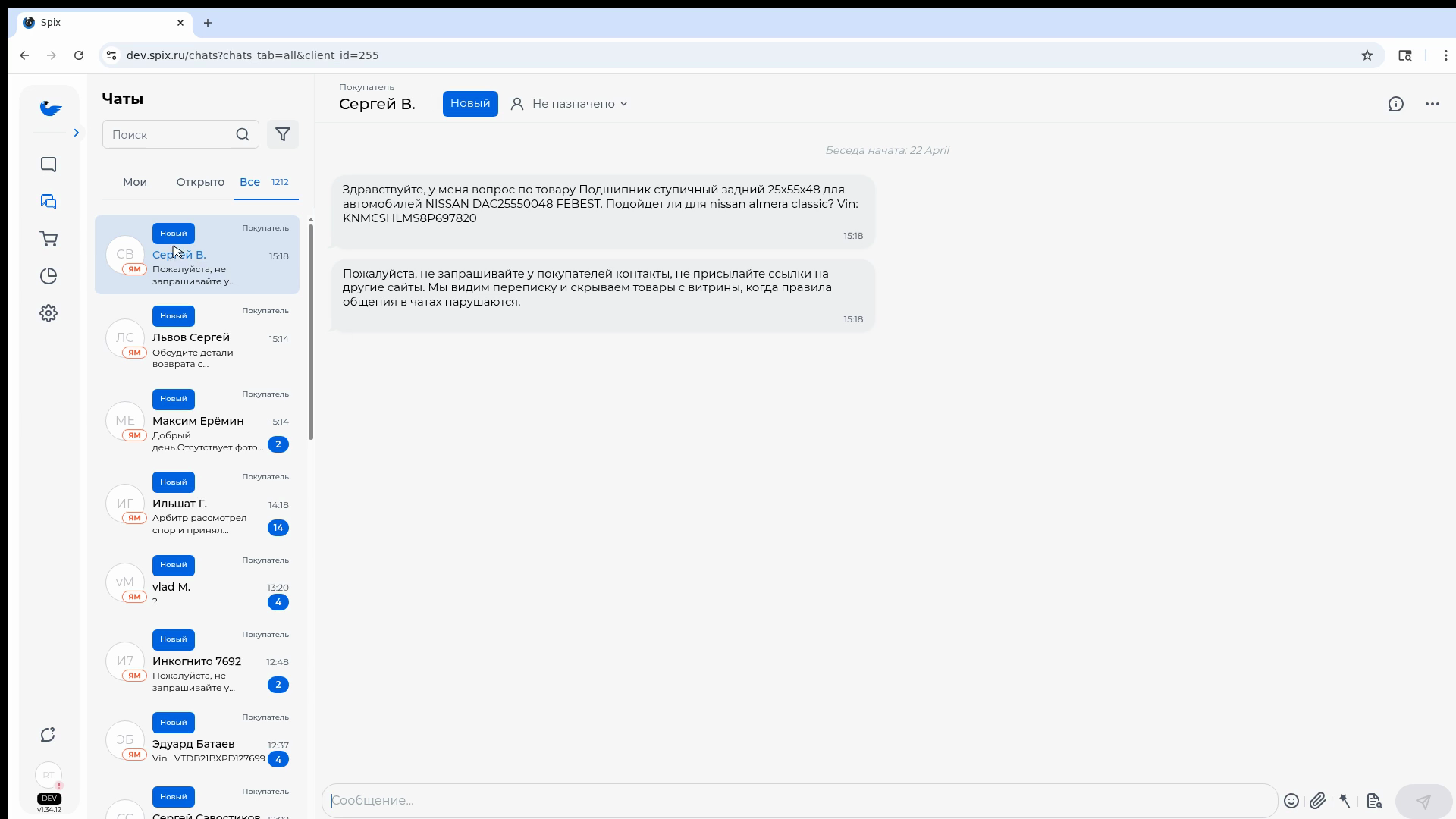Viewport: 1456px width, 819px height.
Task: Expand the sidebar with the chevron arrow
Action: click(x=76, y=133)
